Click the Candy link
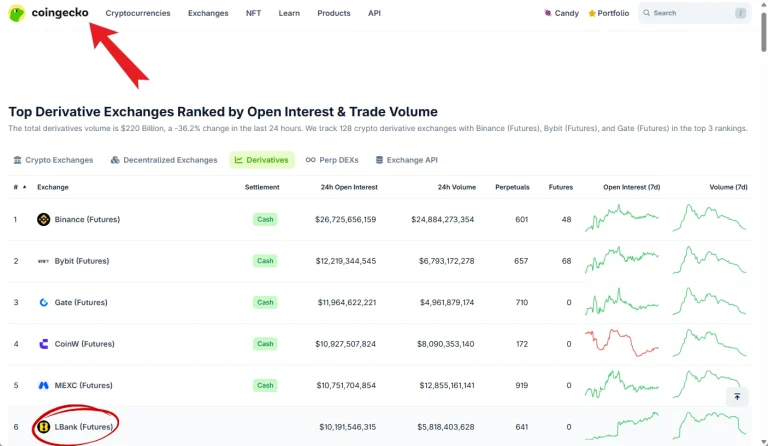Viewport: 768px width, 446px height. point(566,13)
